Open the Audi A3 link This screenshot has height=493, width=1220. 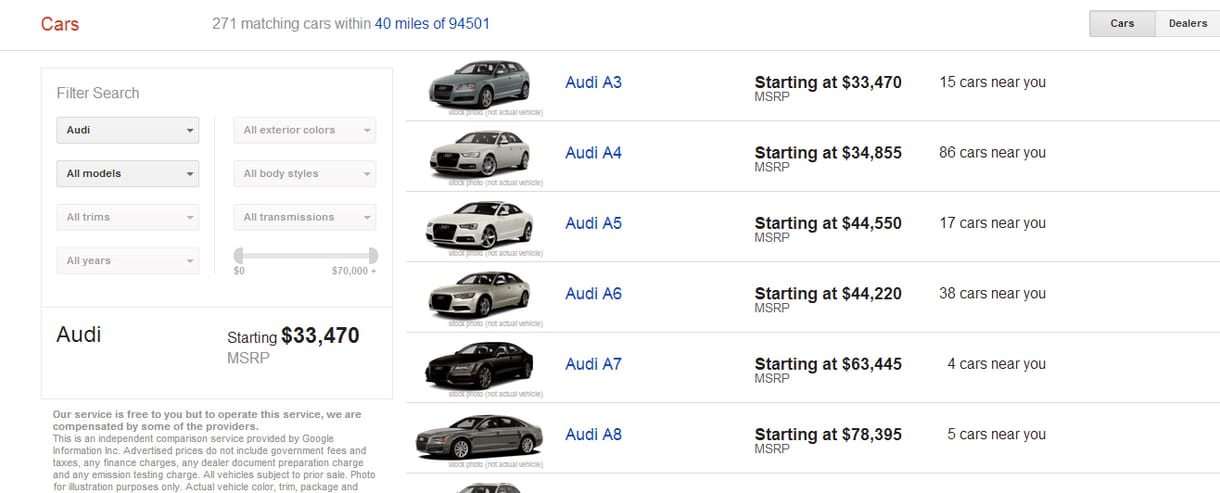click(593, 82)
